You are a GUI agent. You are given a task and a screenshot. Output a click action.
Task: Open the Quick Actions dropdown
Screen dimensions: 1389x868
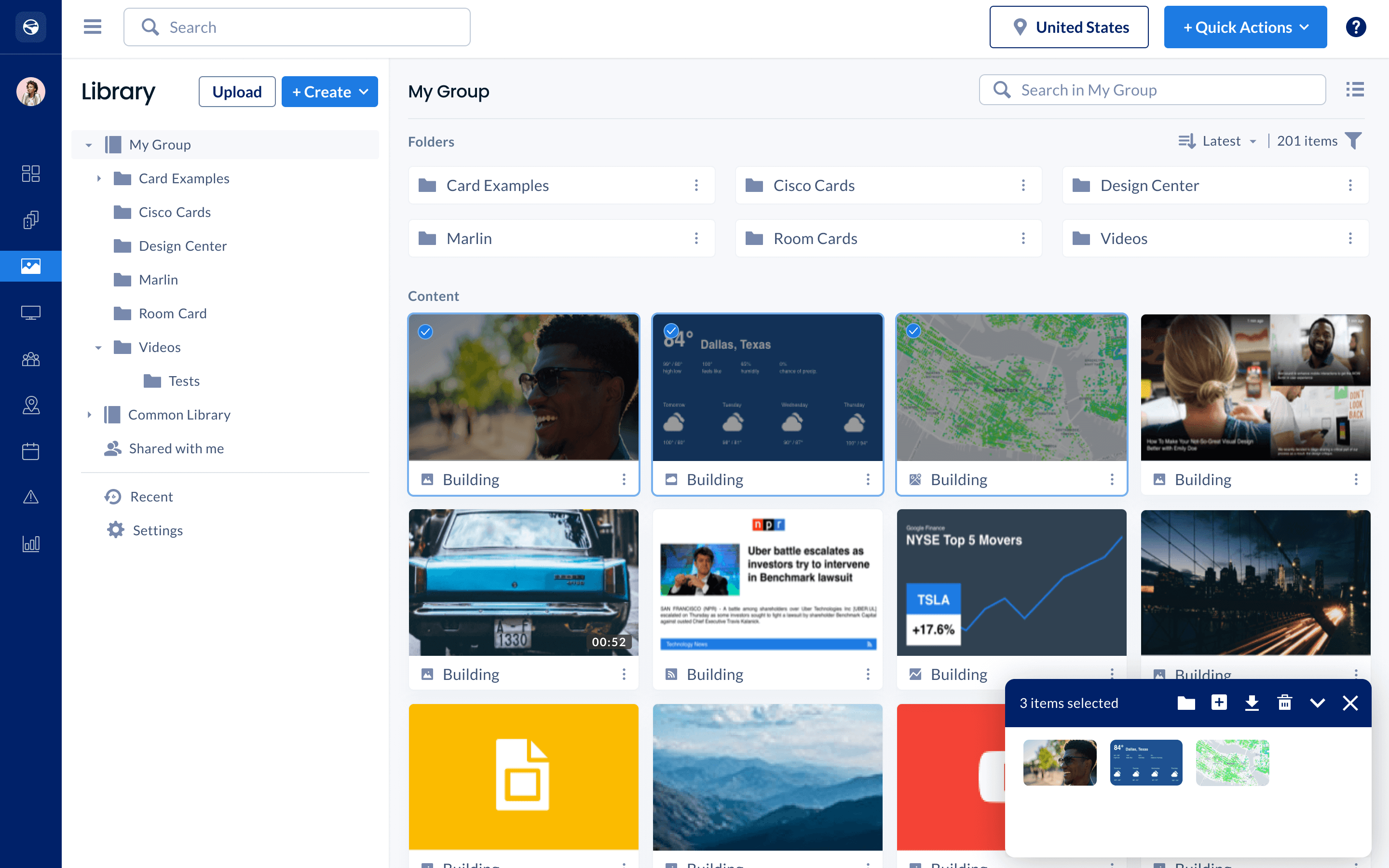point(1245,27)
